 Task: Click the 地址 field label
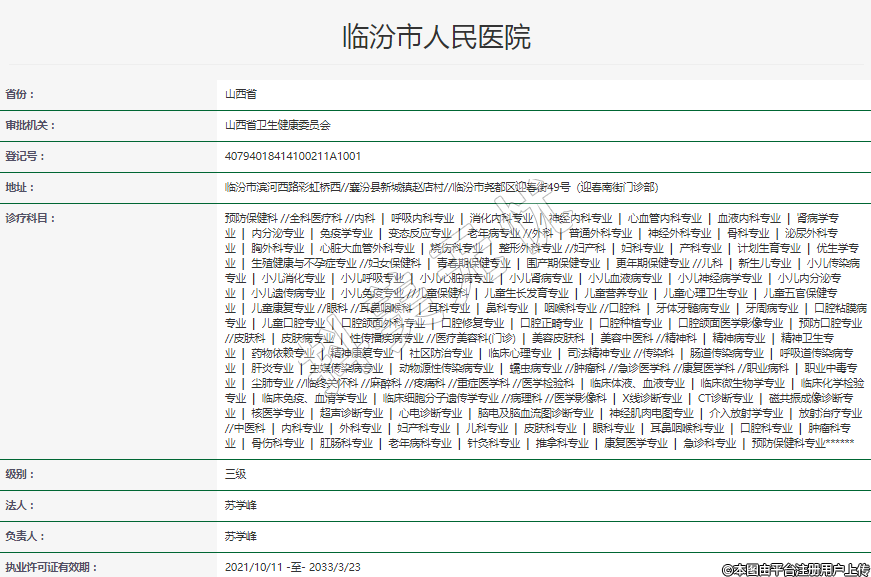[20, 187]
